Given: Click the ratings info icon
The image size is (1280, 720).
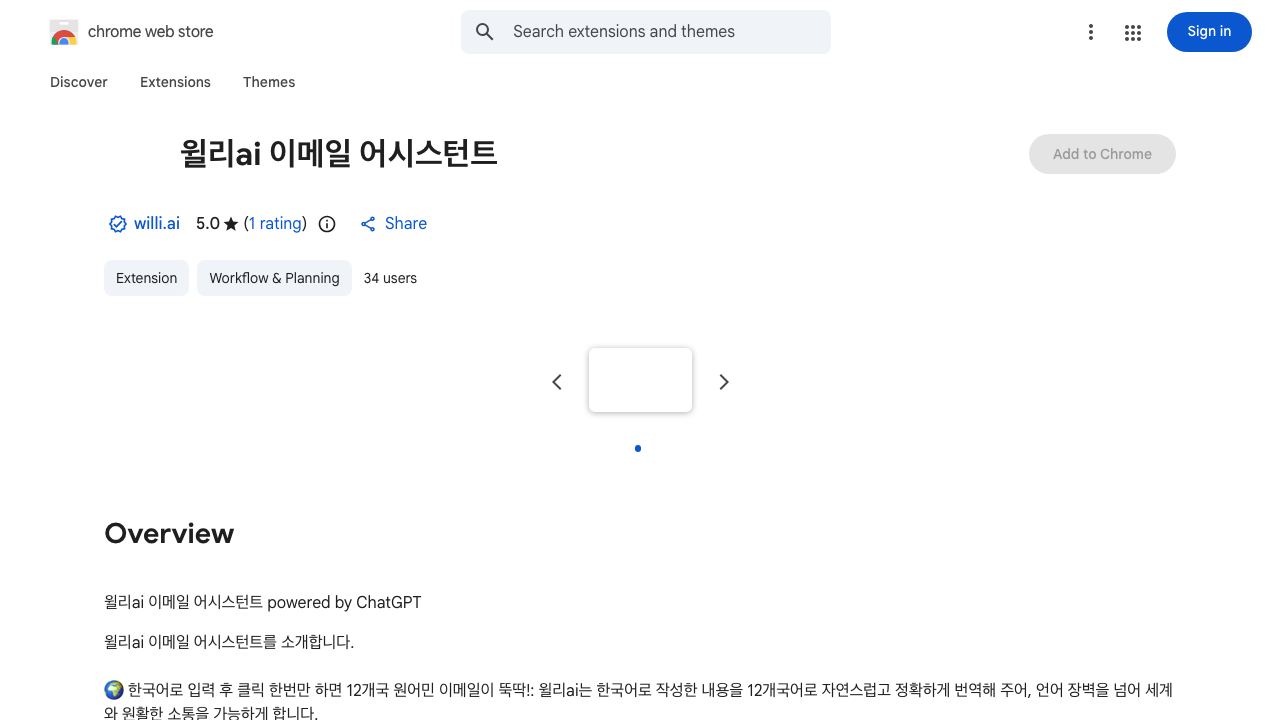Looking at the screenshot, I should pos(327,224).
